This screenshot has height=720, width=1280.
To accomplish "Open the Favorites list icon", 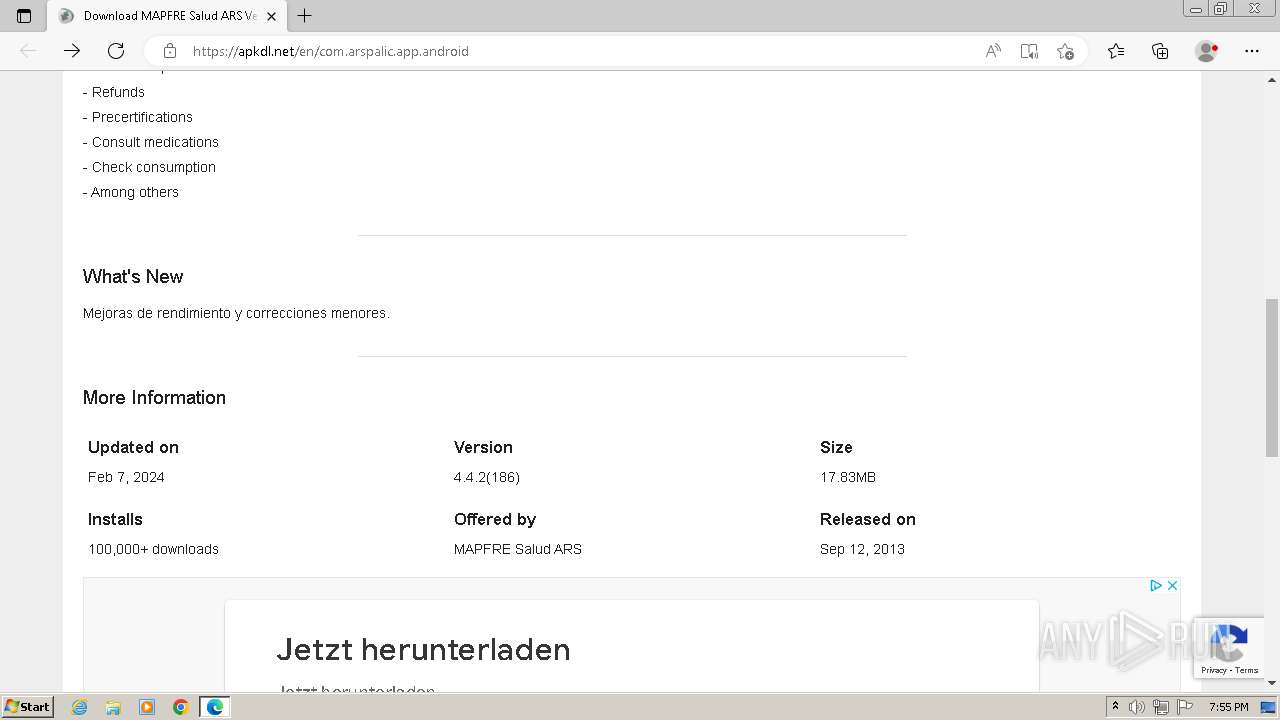I will (1116, 51).
